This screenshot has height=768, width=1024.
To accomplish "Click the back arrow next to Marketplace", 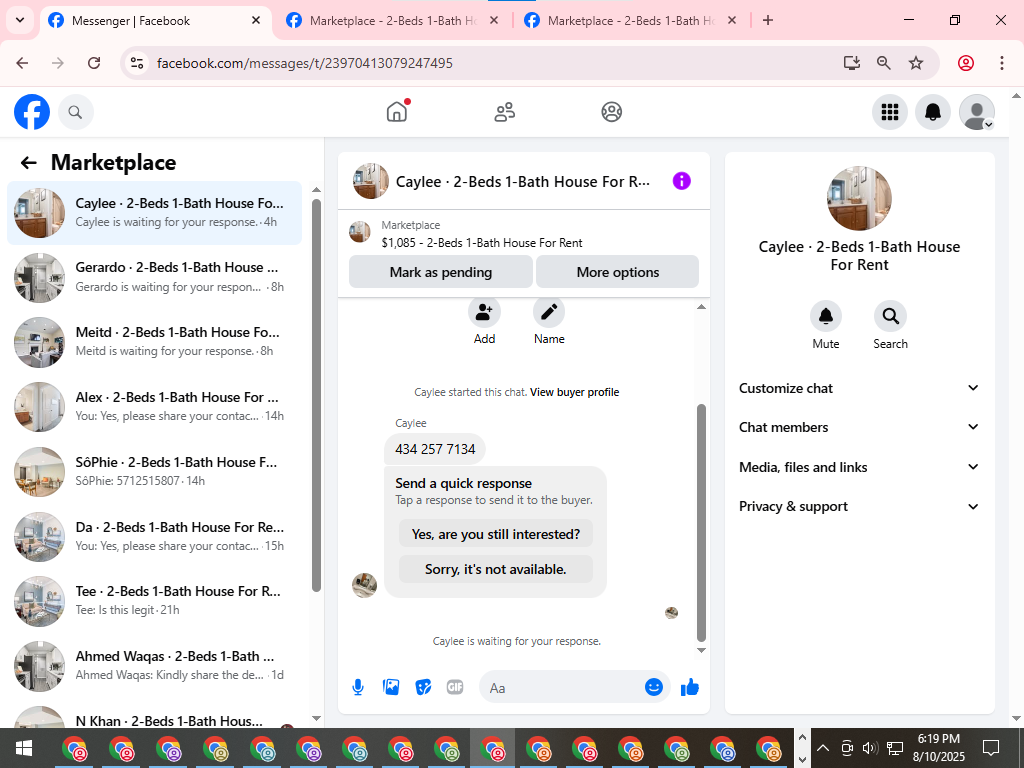I will (x=28, y=163).
